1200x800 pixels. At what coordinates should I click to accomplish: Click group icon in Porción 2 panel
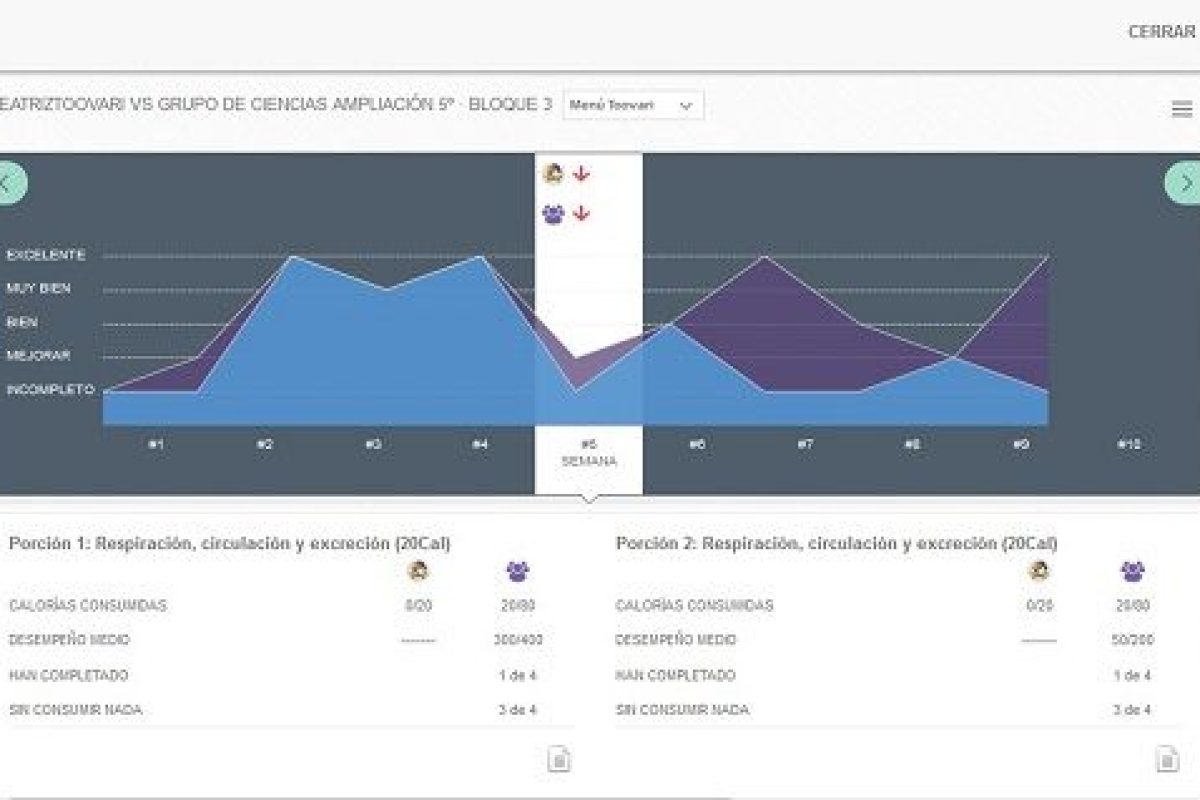(1132, 572)
